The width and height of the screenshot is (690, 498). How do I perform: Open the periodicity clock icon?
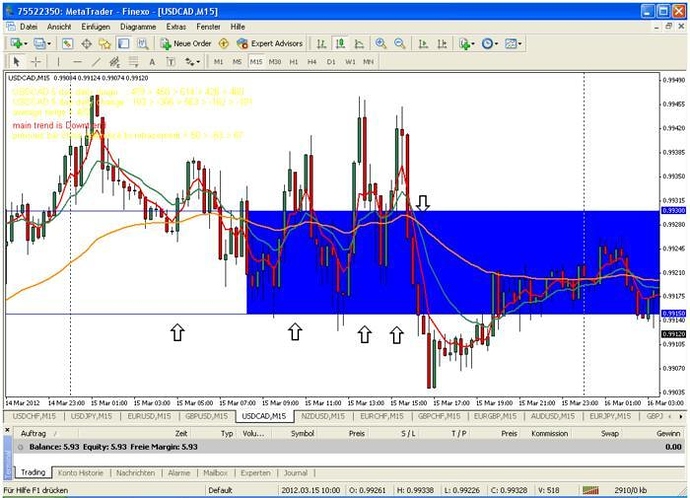click(487, 44)
